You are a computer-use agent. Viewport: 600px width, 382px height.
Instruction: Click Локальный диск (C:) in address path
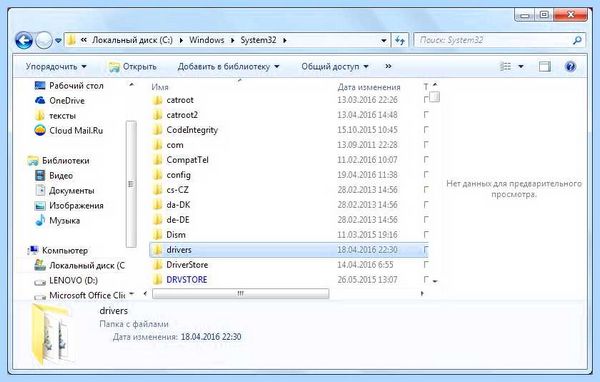pos(132,40)
